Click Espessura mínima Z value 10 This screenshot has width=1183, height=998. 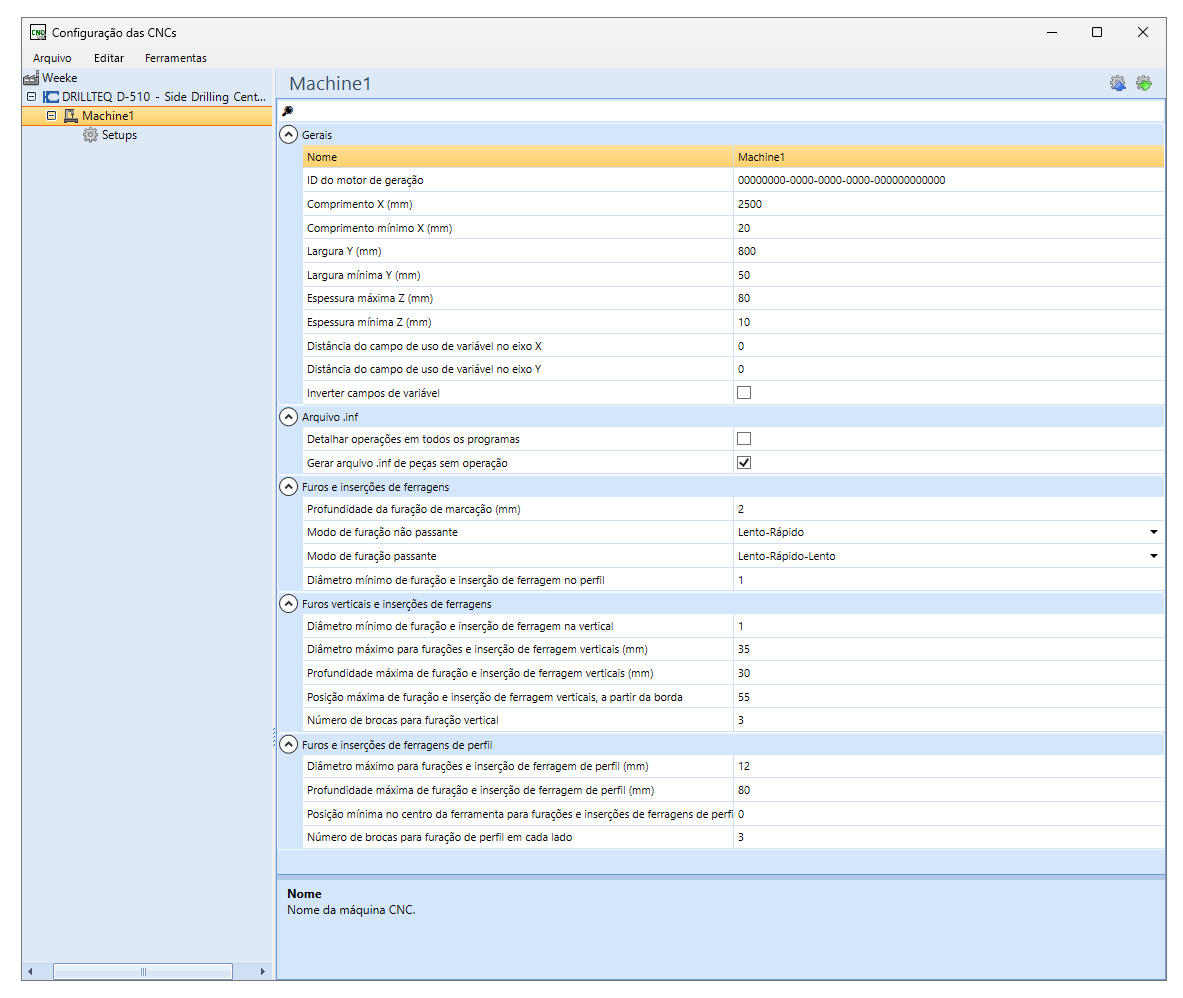[948, 322]
